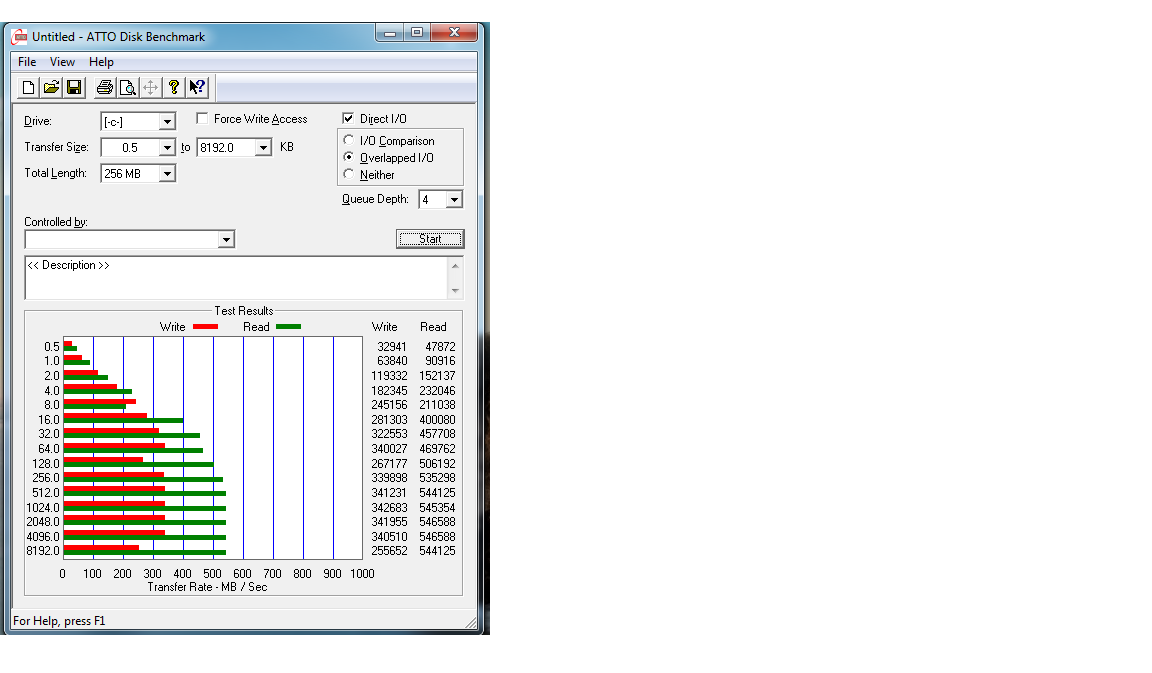Click the read value 535298
This screenshot has height=673, width=1152.
[x=437, y=478]
